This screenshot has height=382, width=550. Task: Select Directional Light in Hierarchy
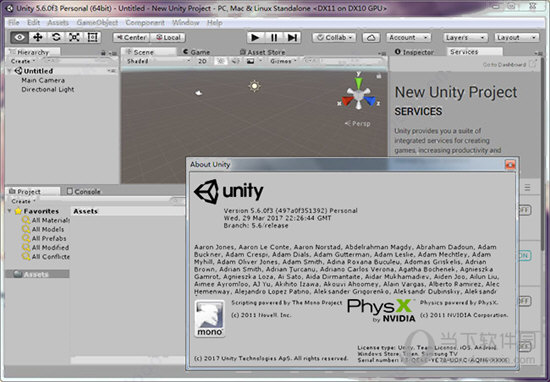48,89
